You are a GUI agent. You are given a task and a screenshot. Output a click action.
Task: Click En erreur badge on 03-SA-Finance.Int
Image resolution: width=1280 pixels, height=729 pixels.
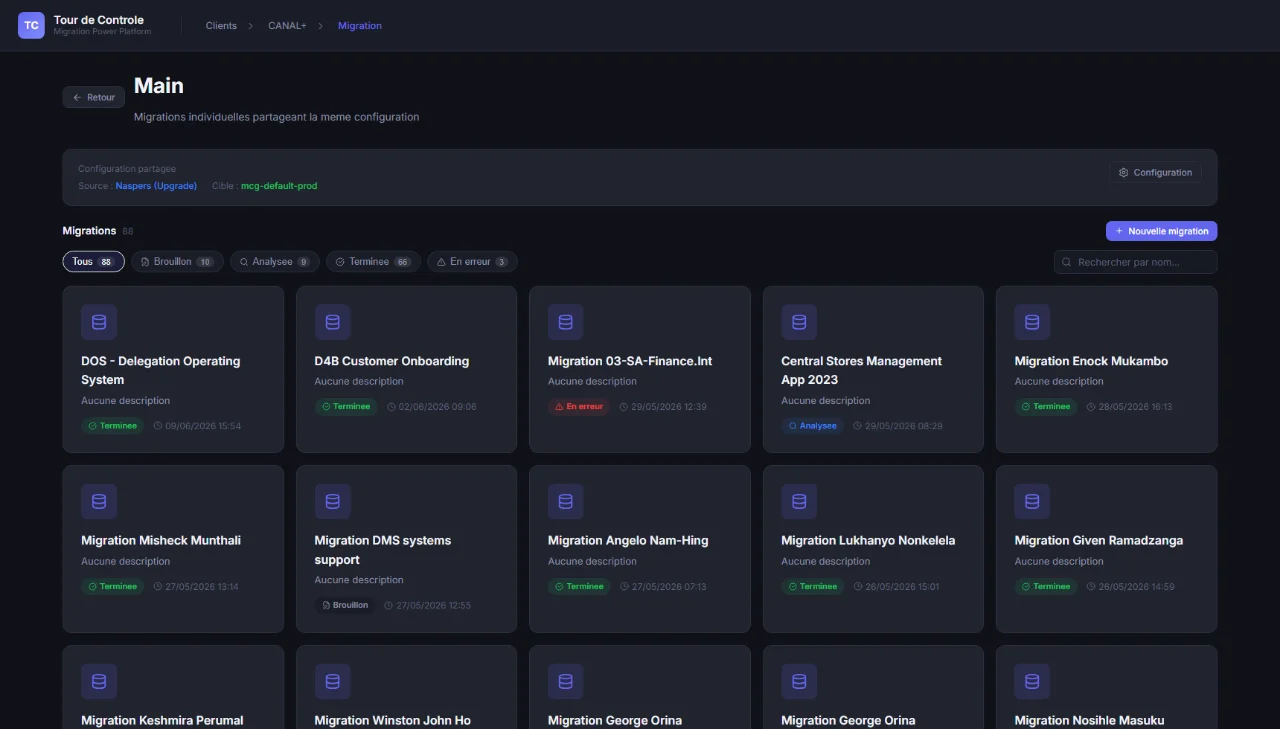pos(580,407)
